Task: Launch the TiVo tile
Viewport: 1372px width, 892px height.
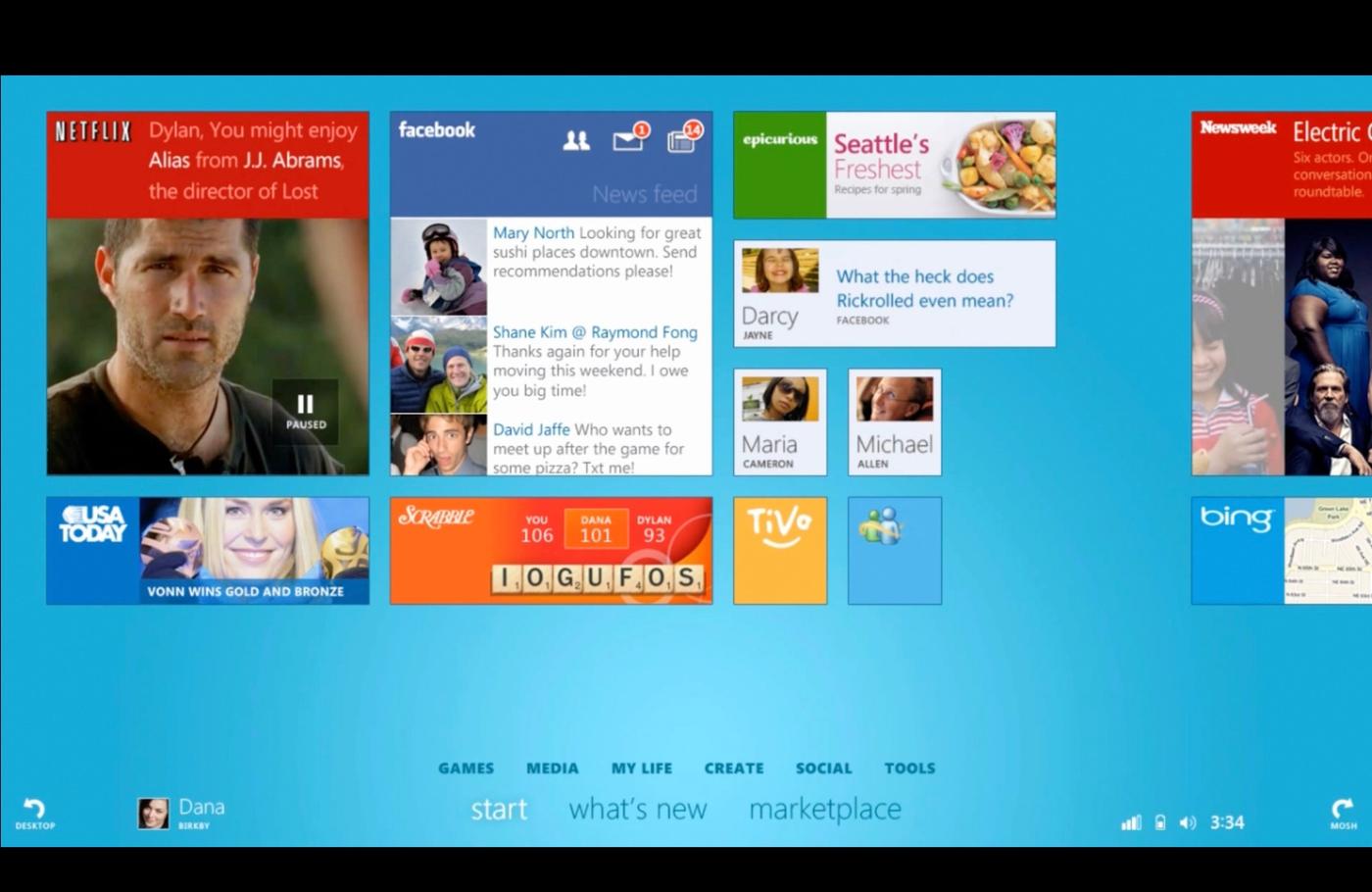Action: [780, 550]
